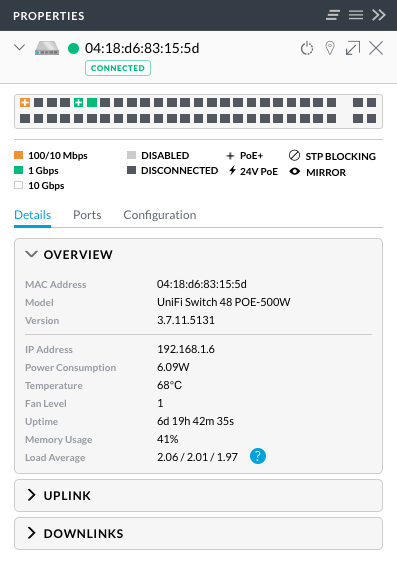
Task: Close the 04:18:d6:83:15:5d device panel
Action: [x=376, y=48]
